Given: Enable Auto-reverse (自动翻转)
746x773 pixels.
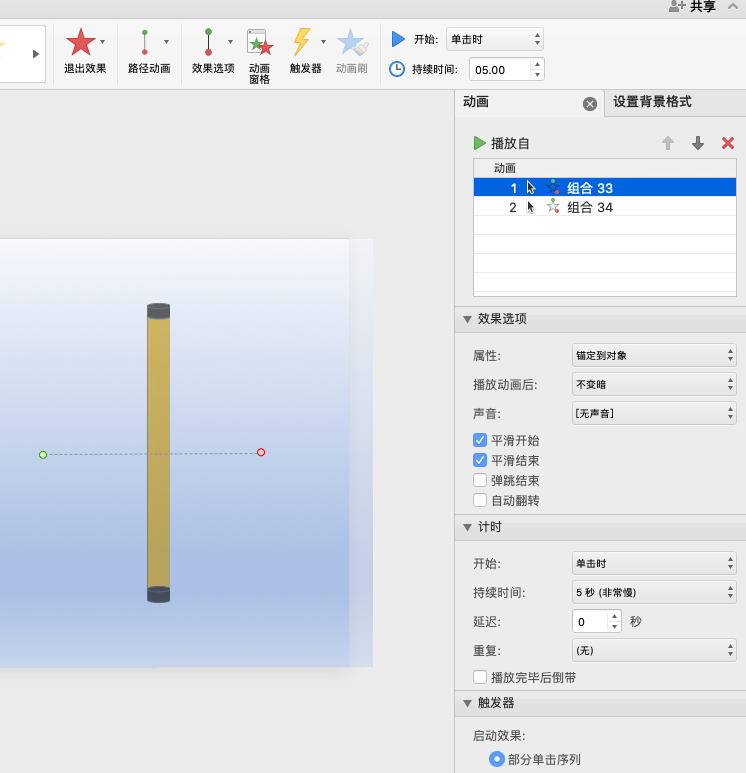Looking at the screenshot, I should tap(480, 500).
